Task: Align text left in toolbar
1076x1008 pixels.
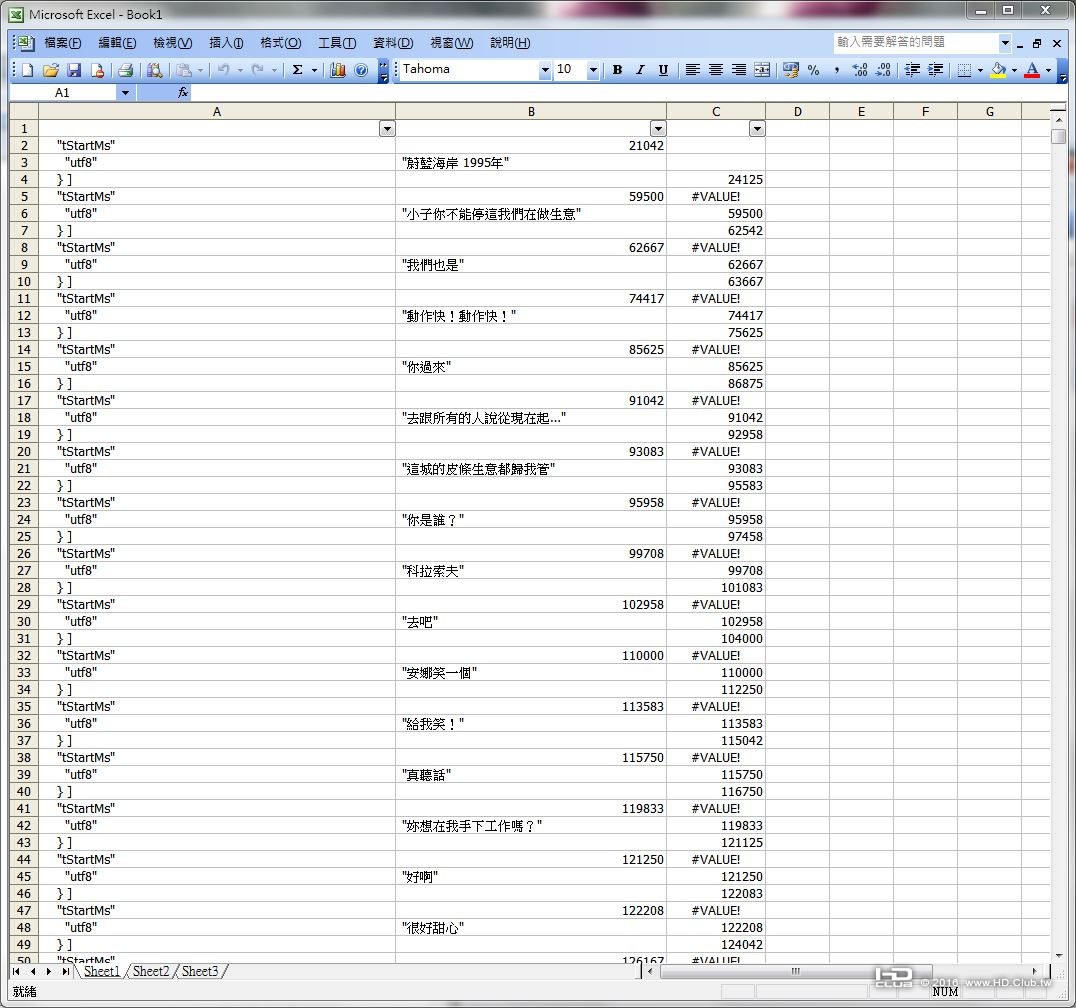Action: [x=692, y=70]
